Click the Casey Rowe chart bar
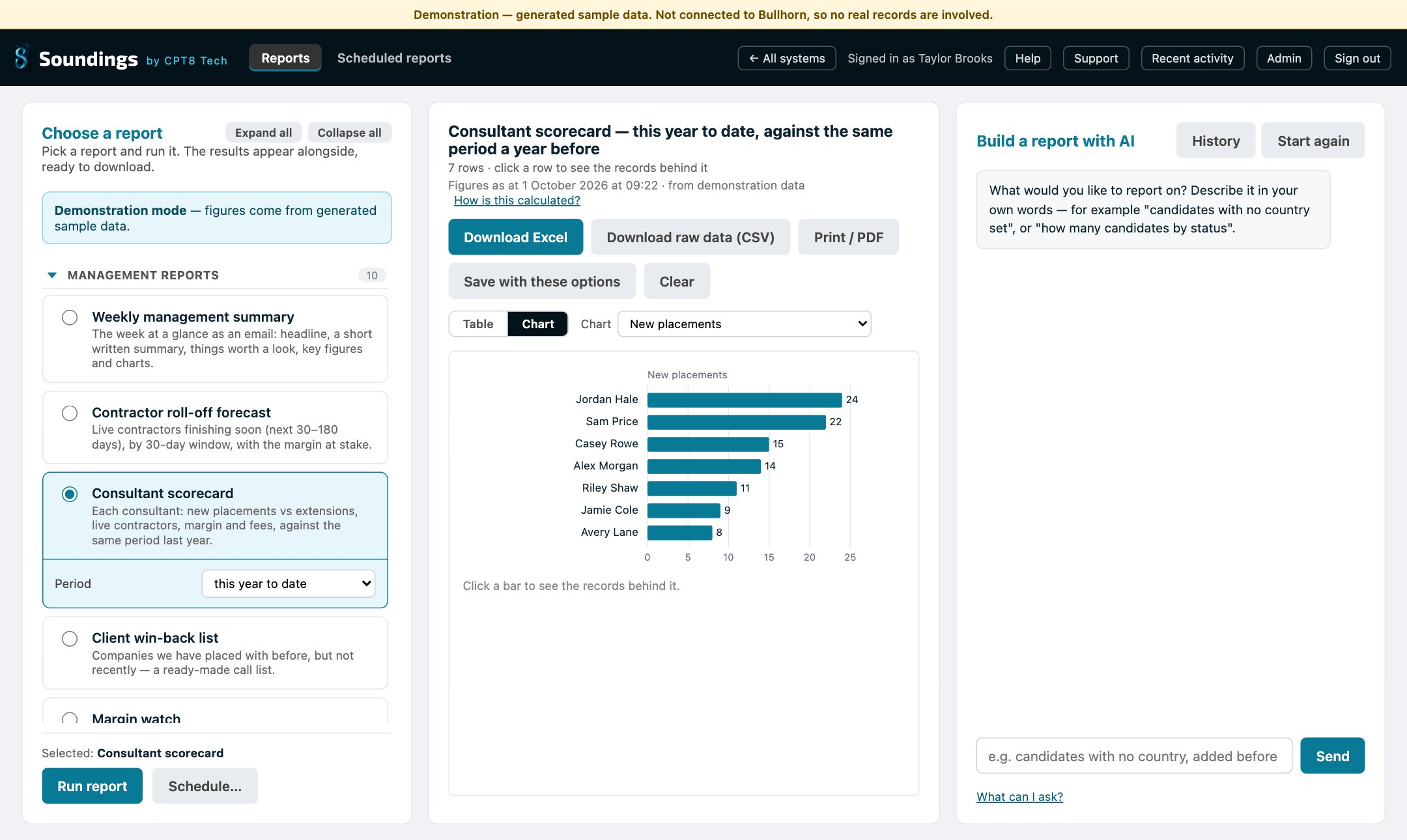Viewport: 1407px width, 840px height. pos(708,444)
